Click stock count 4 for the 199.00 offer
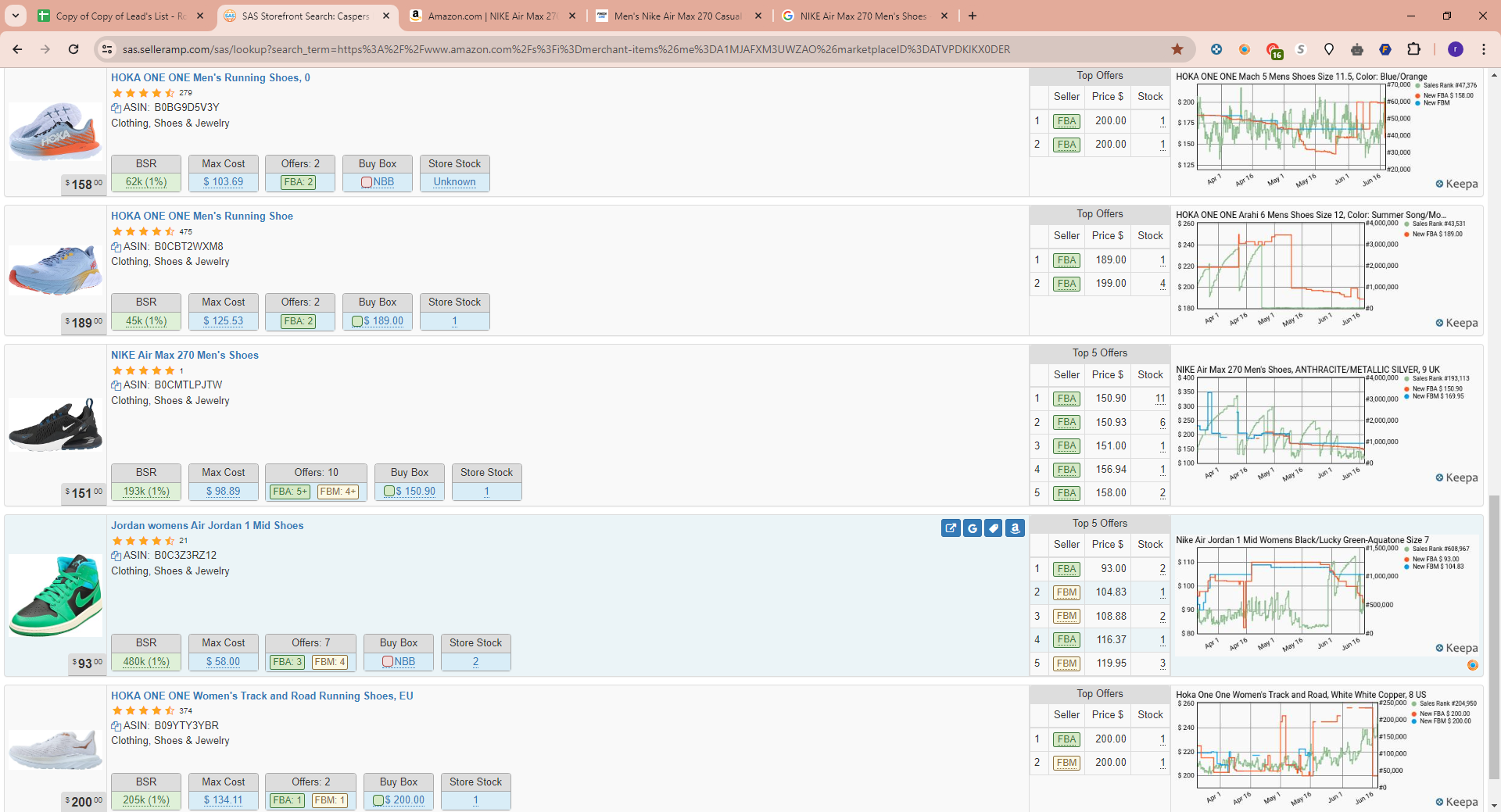The height and width of the screenshot is (812, 1501). pyautogui.click(x=1162, y=284)
